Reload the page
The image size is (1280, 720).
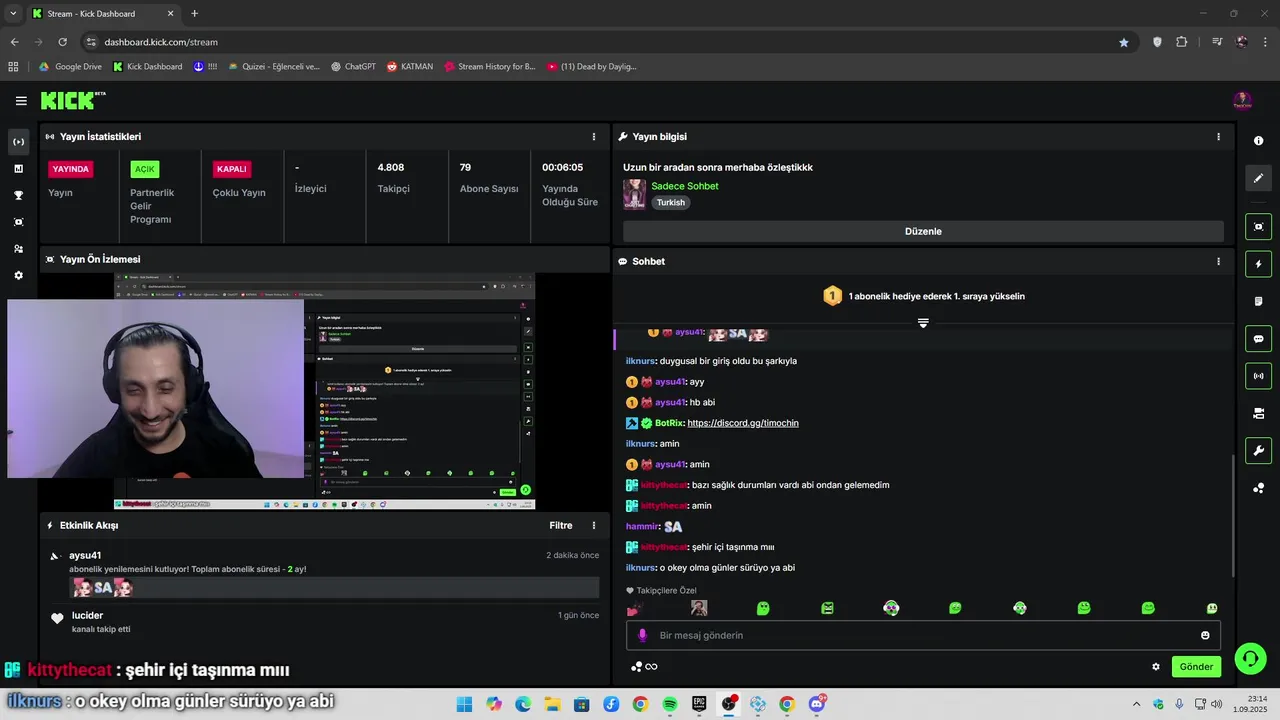[x=62, y=42]
